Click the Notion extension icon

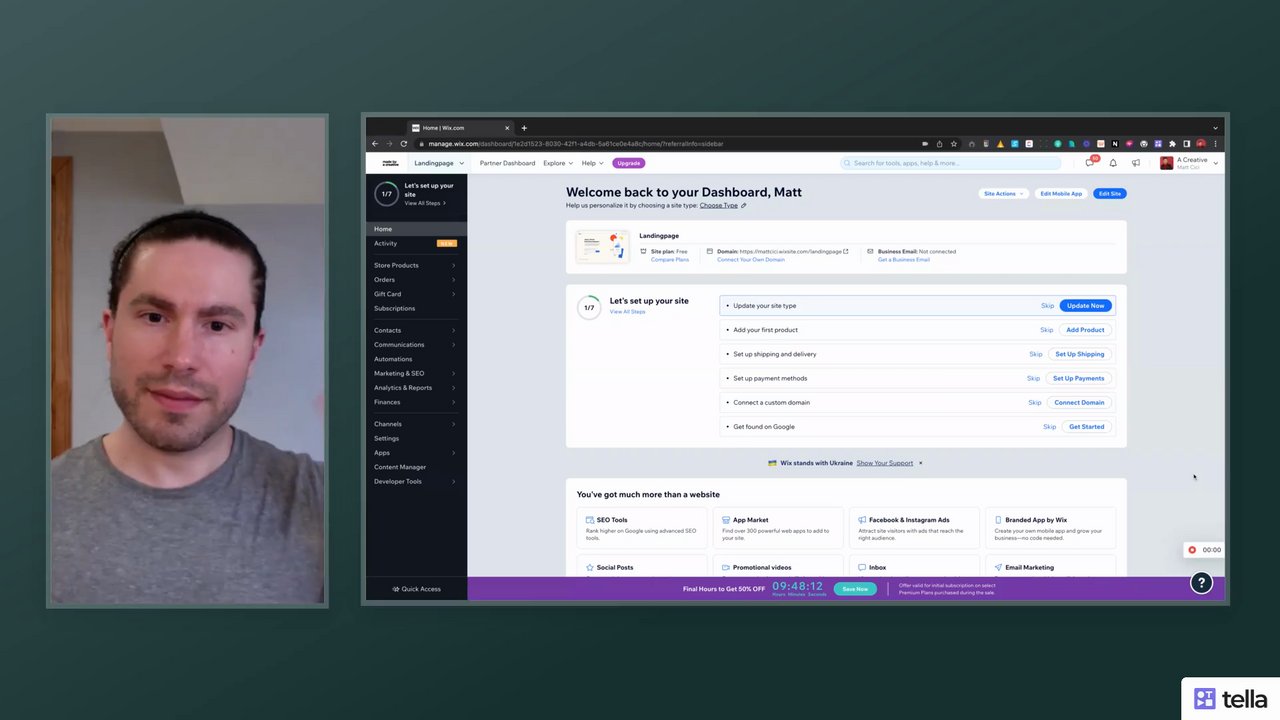1115,144
